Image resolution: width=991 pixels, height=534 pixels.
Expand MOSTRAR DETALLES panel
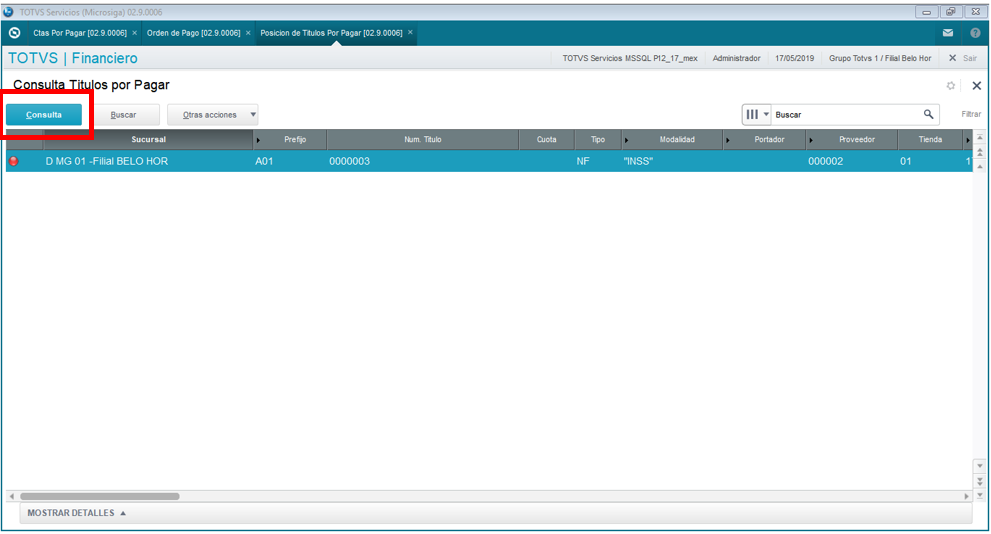(76, 513)
